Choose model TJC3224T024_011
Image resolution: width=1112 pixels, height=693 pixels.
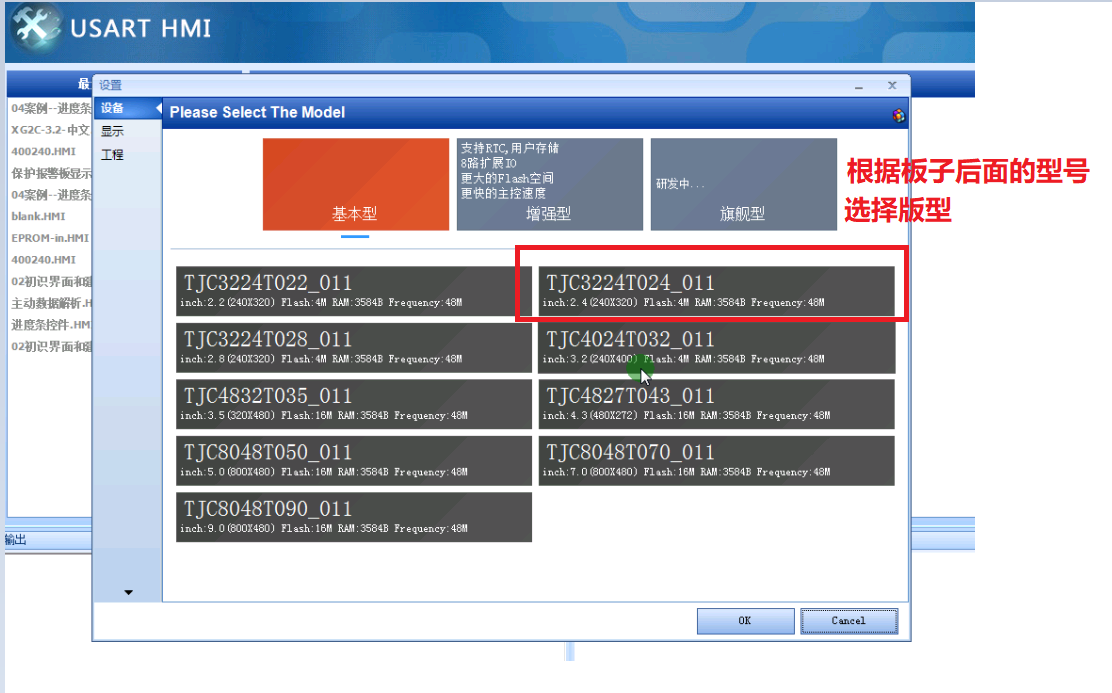pyautogui.click(x=716, y=291)
